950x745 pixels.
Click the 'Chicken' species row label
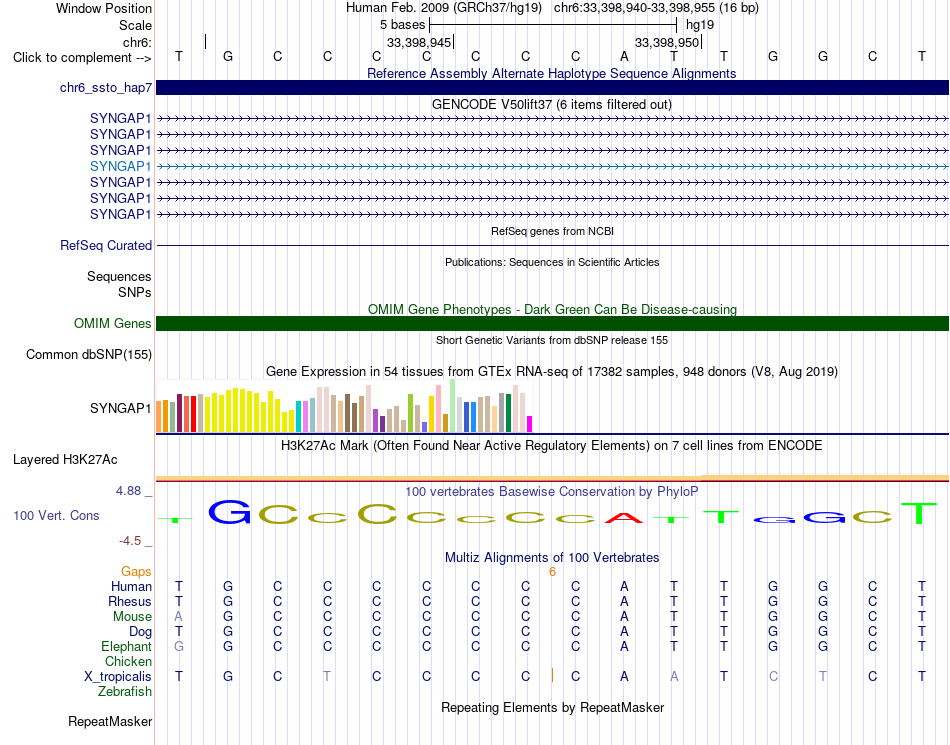tap(128, 661)
